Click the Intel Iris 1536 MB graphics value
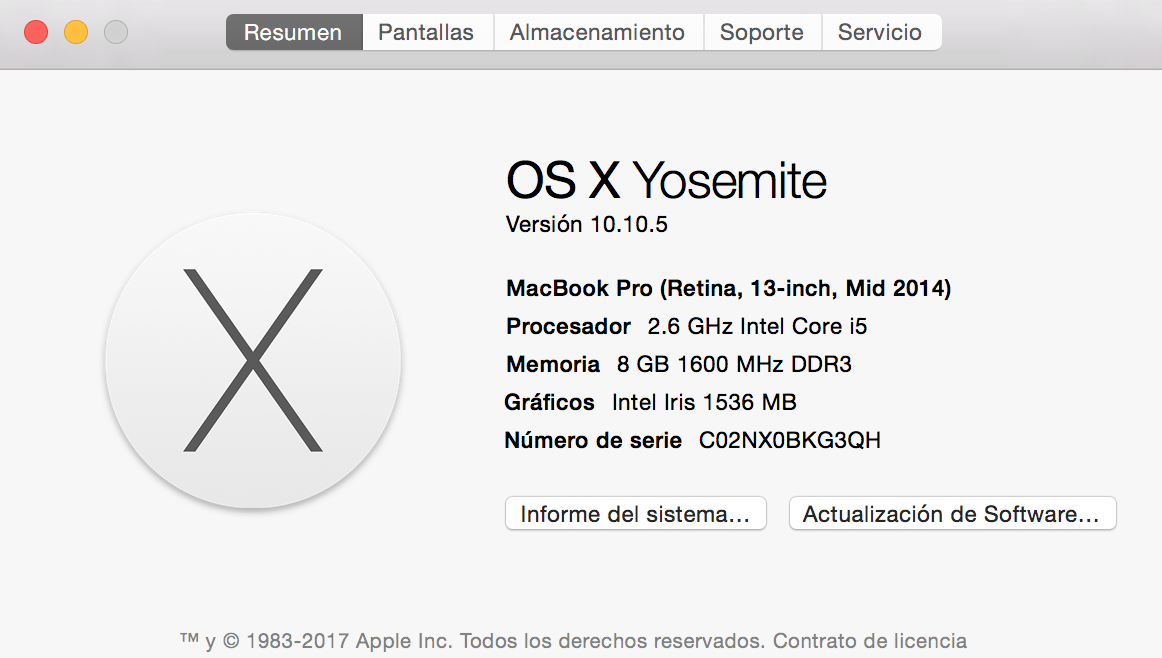 [704, 402]
